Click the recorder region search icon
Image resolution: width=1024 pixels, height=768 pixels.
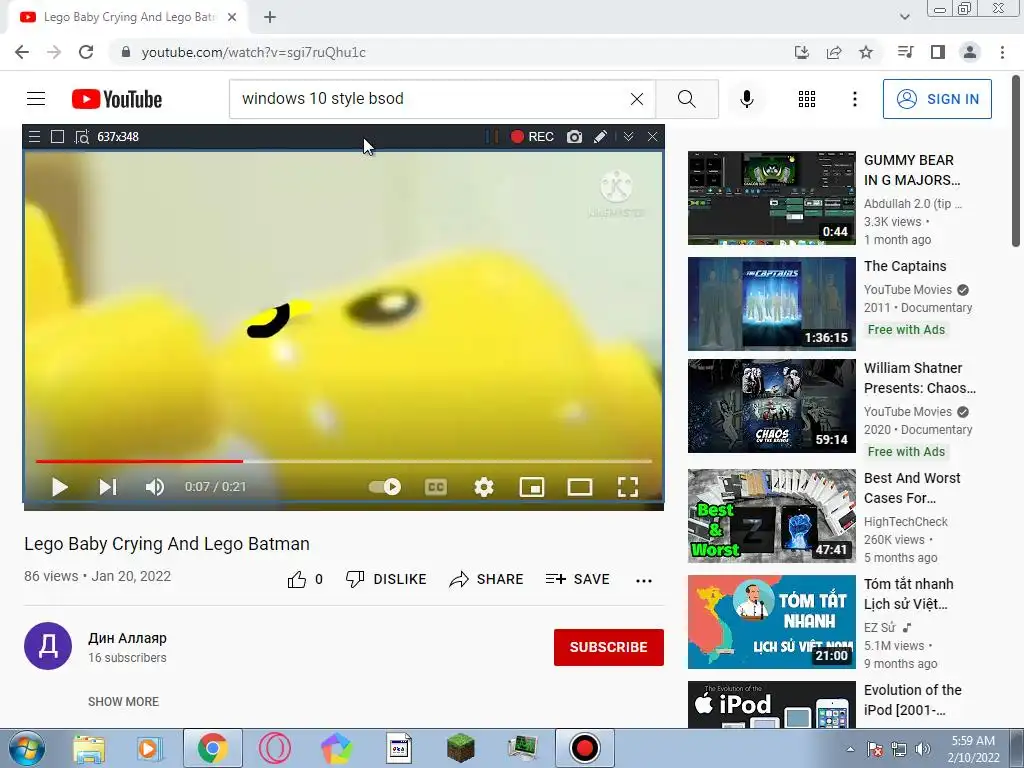(82, 137)
